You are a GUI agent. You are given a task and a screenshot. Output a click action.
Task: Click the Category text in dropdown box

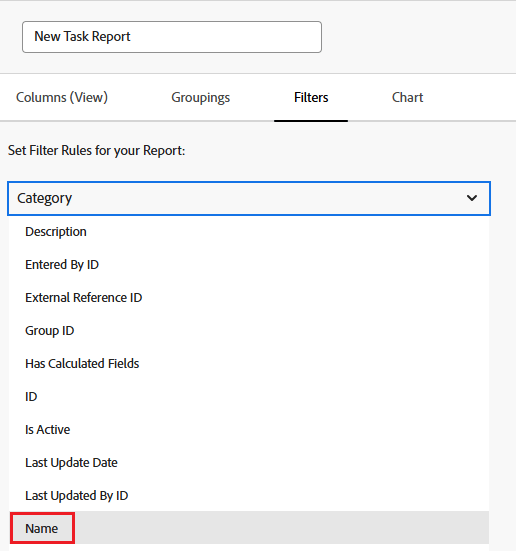[x=45, y=198]
